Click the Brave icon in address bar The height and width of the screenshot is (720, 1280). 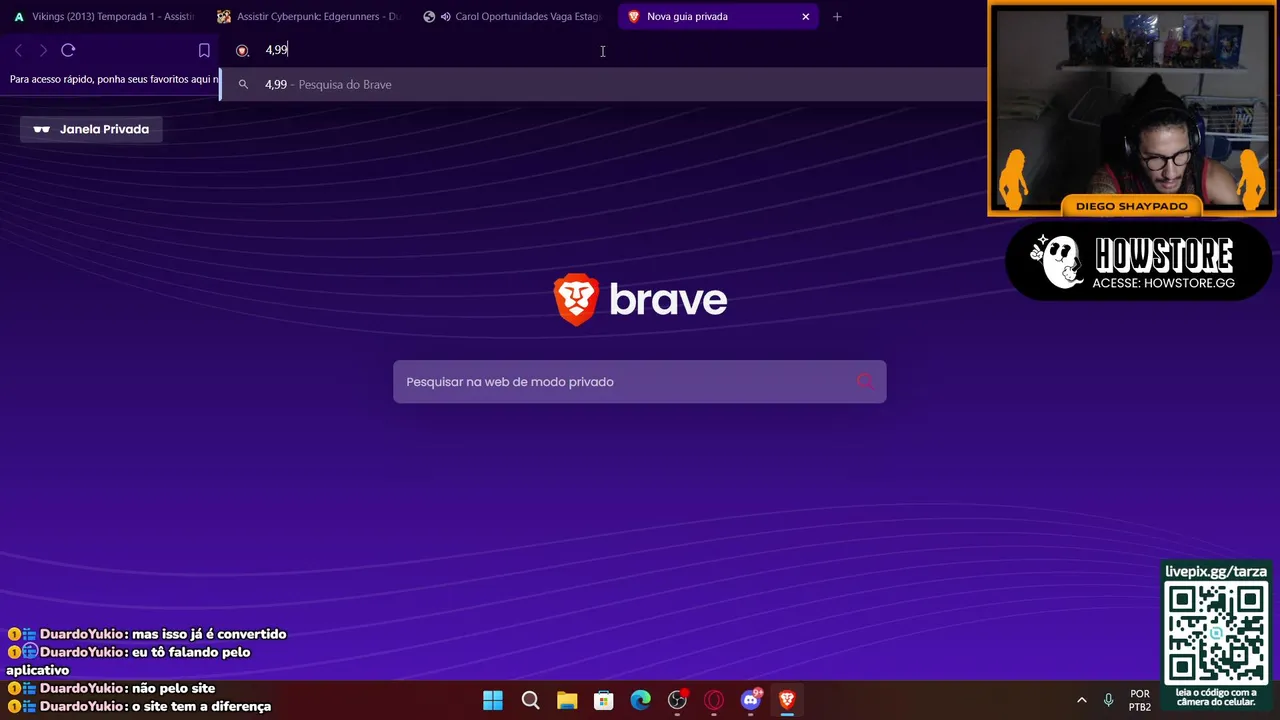click(x=242, y=50)
